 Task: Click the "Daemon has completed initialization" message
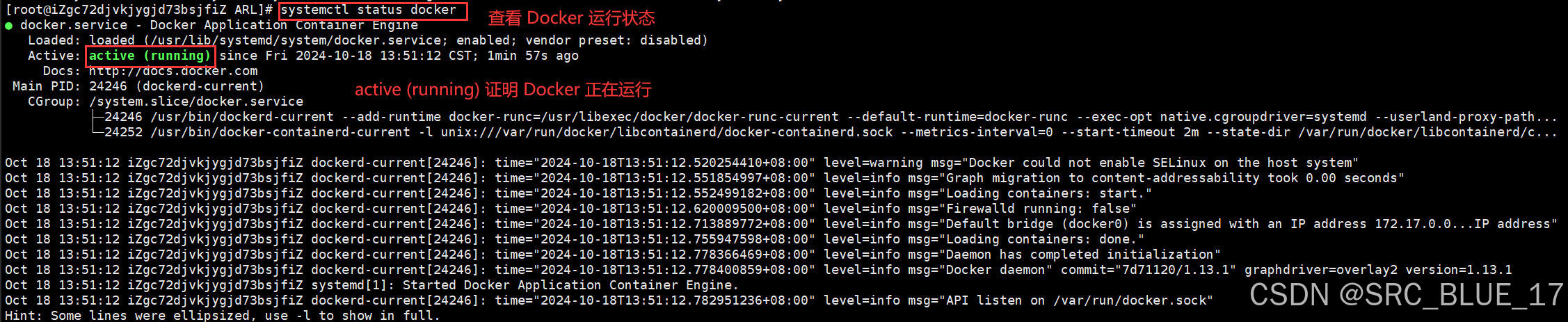(x=1080, y=255)
